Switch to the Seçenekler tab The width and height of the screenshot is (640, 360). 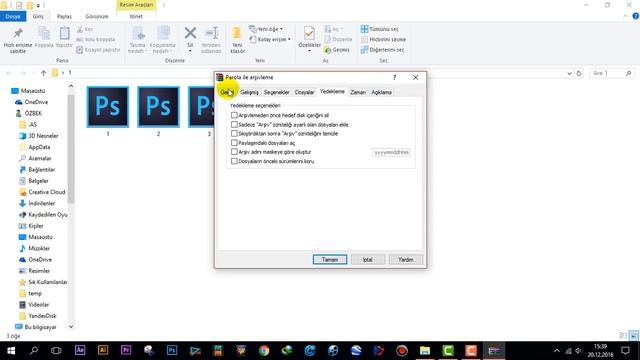pyautogui.click(x=277, y=92)
